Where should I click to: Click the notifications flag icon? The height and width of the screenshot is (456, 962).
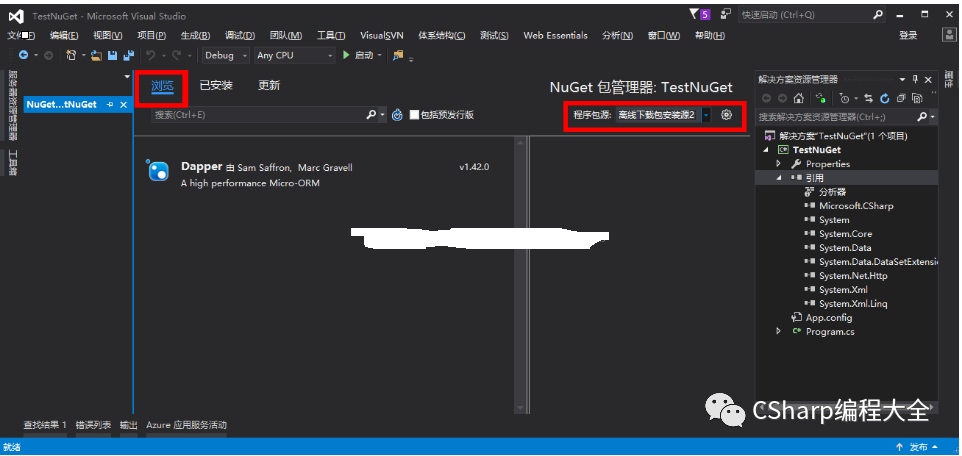(694, 14)
